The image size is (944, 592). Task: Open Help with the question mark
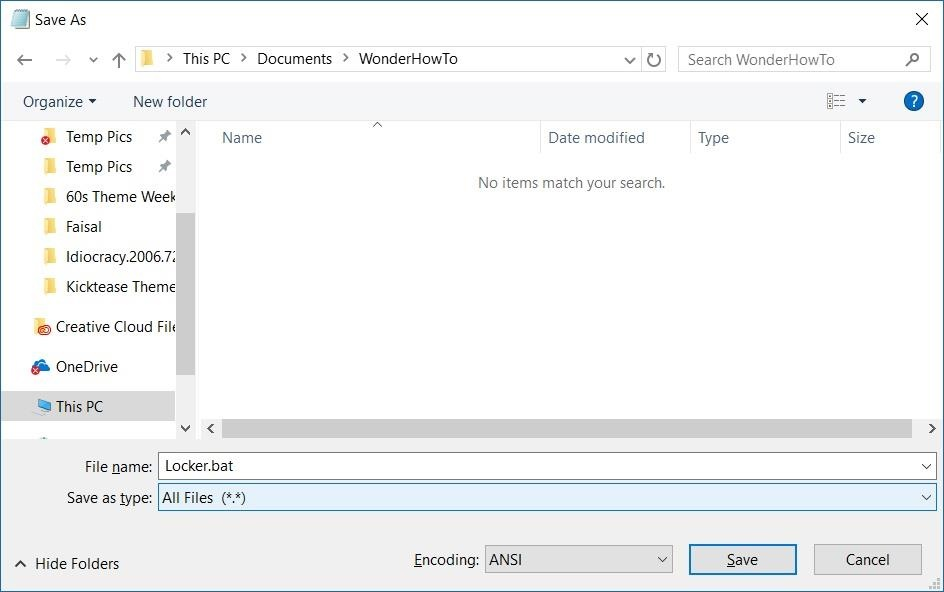(913, 101)
